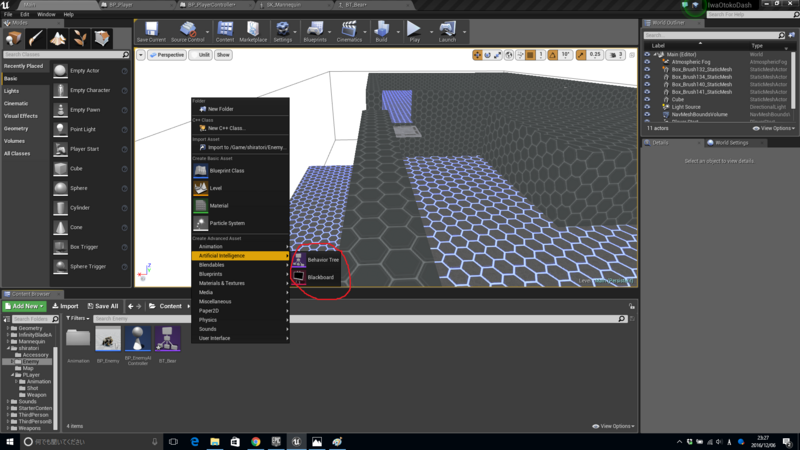Select Paint mode brush icon
The height and width of the screenshot is (450, 800).
pyautogui.click(x=36, y=38)
